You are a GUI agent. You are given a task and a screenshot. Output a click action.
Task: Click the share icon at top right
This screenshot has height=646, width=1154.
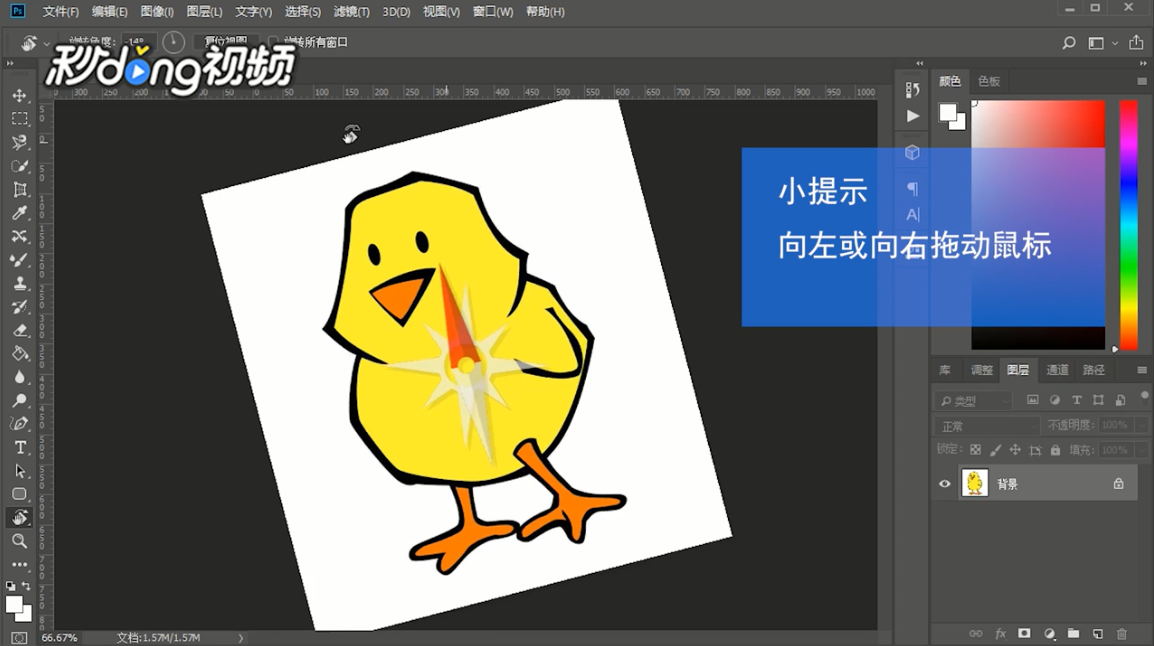(x=1136, y=43)
